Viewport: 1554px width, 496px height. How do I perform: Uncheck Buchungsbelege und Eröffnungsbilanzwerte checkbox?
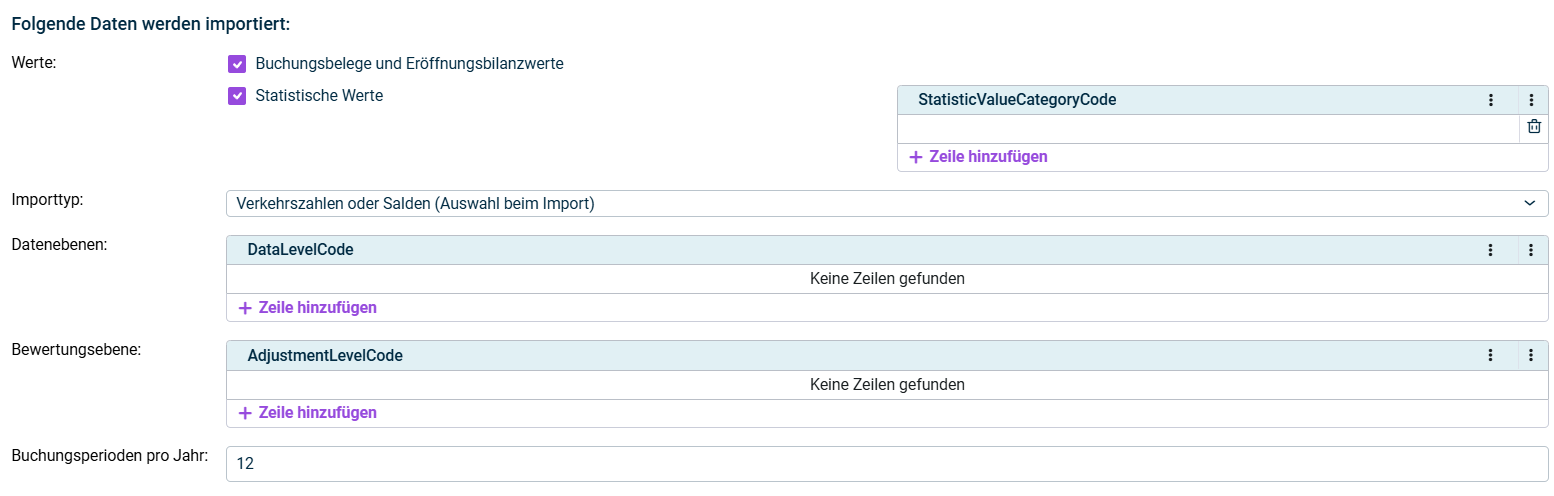coord(237,64)
